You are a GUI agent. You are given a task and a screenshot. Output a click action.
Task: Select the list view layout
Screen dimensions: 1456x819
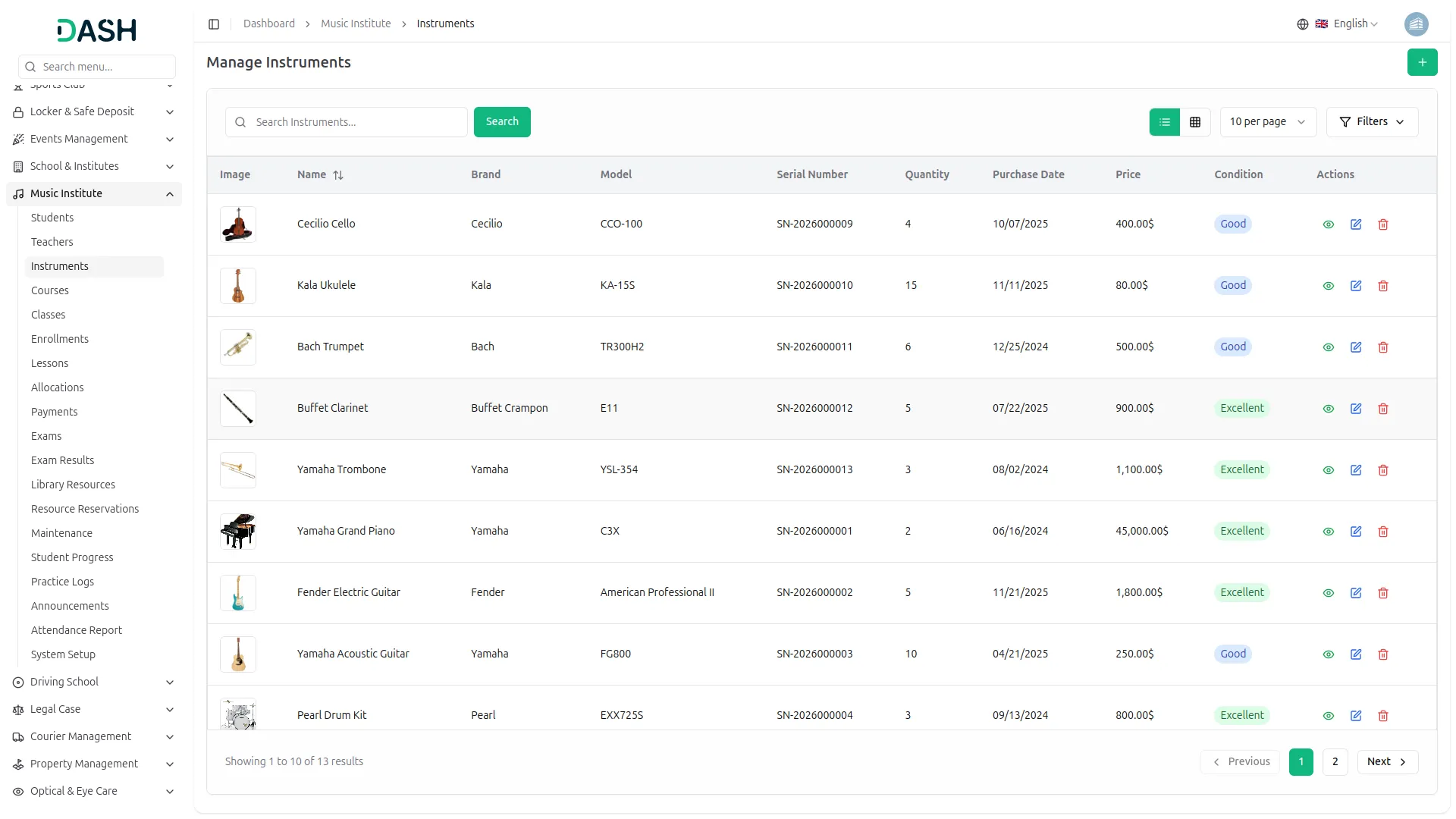(x=1165, y=122)
